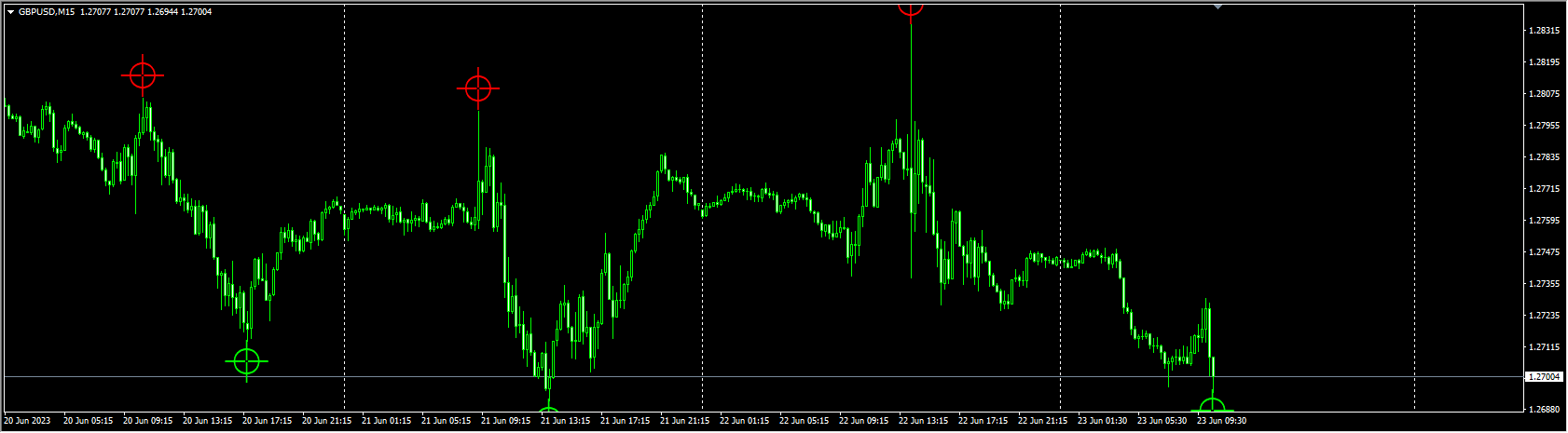Click the current price tag 1.27004

1546,377
